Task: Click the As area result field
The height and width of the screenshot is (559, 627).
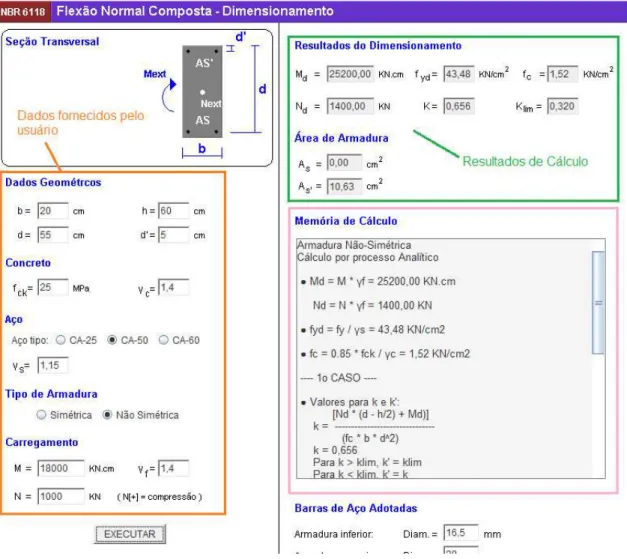Action: point(344,163)
